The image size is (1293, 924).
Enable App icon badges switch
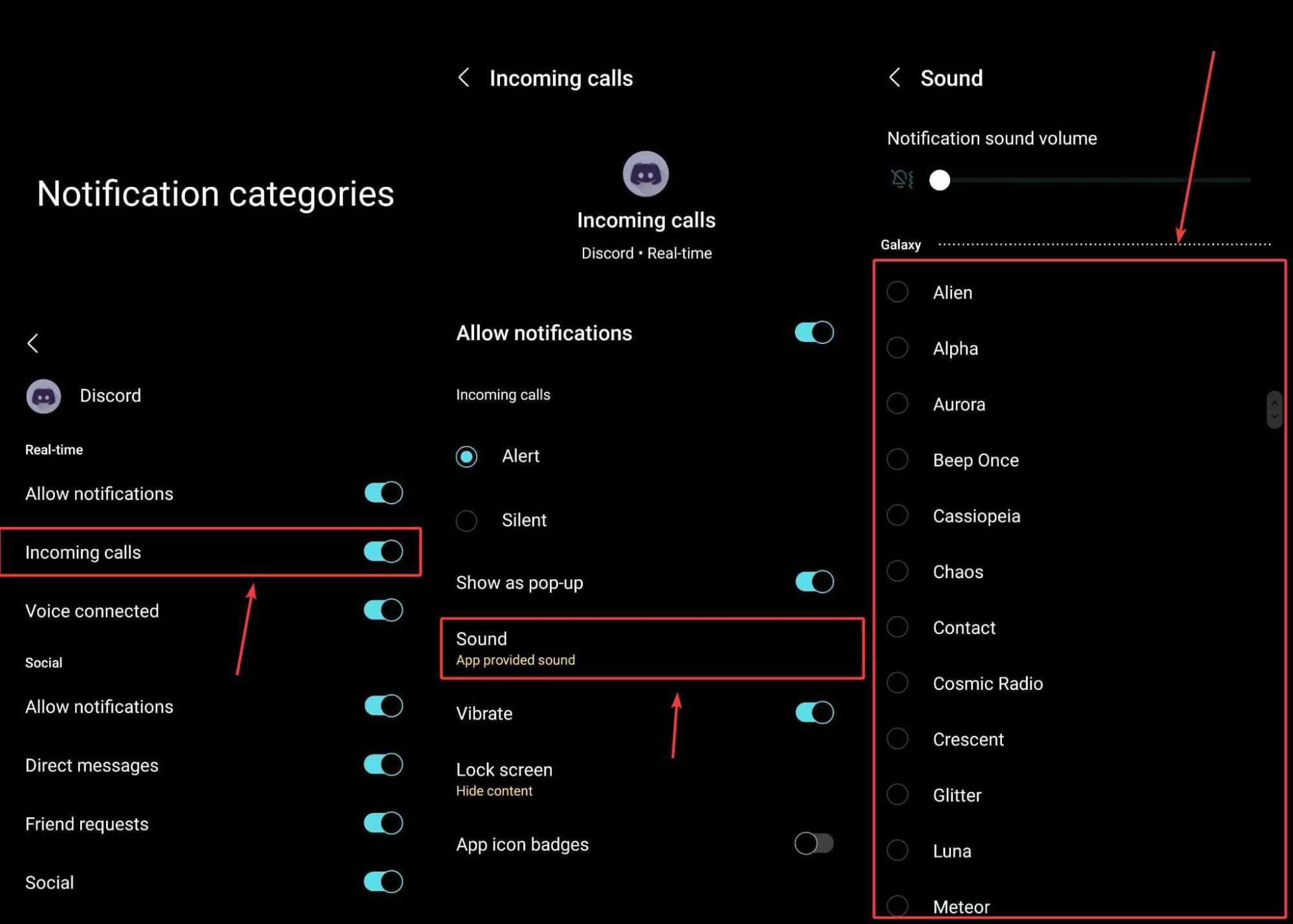pyautogui.click(x=814, y=843)
